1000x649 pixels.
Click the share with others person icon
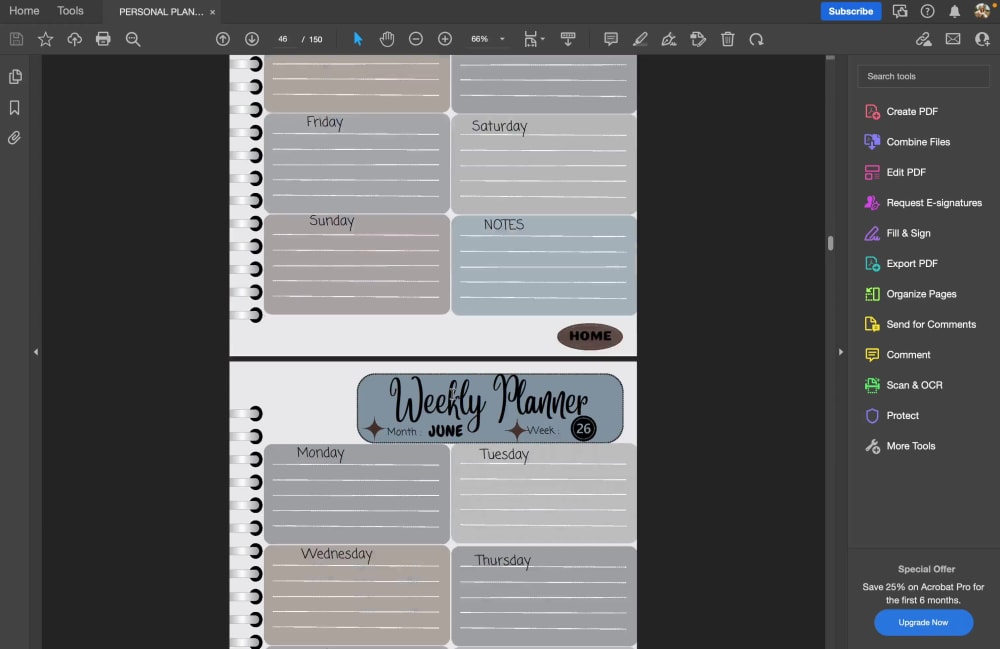(982, 40)
